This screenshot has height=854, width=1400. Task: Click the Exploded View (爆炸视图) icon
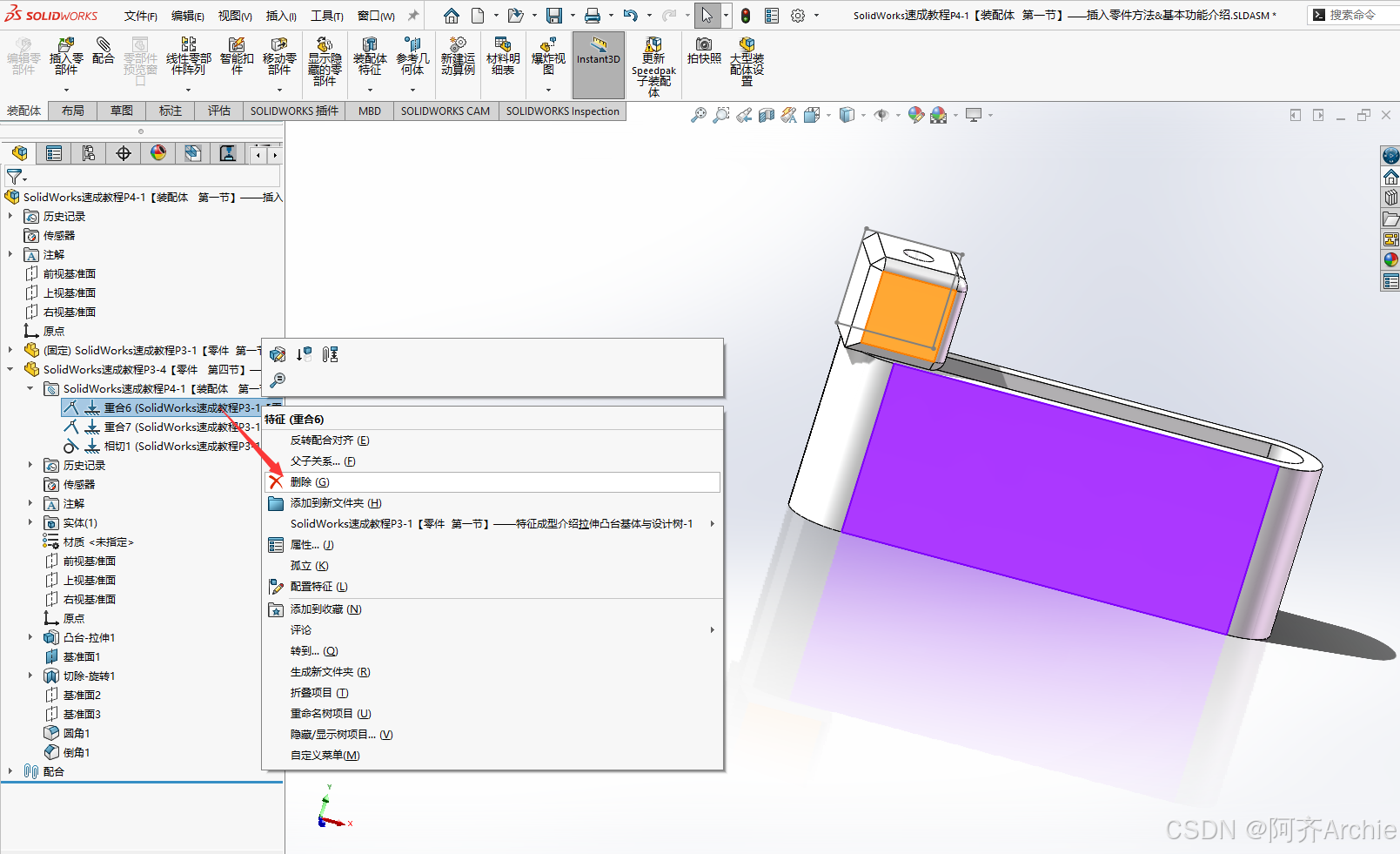point(548,57)
